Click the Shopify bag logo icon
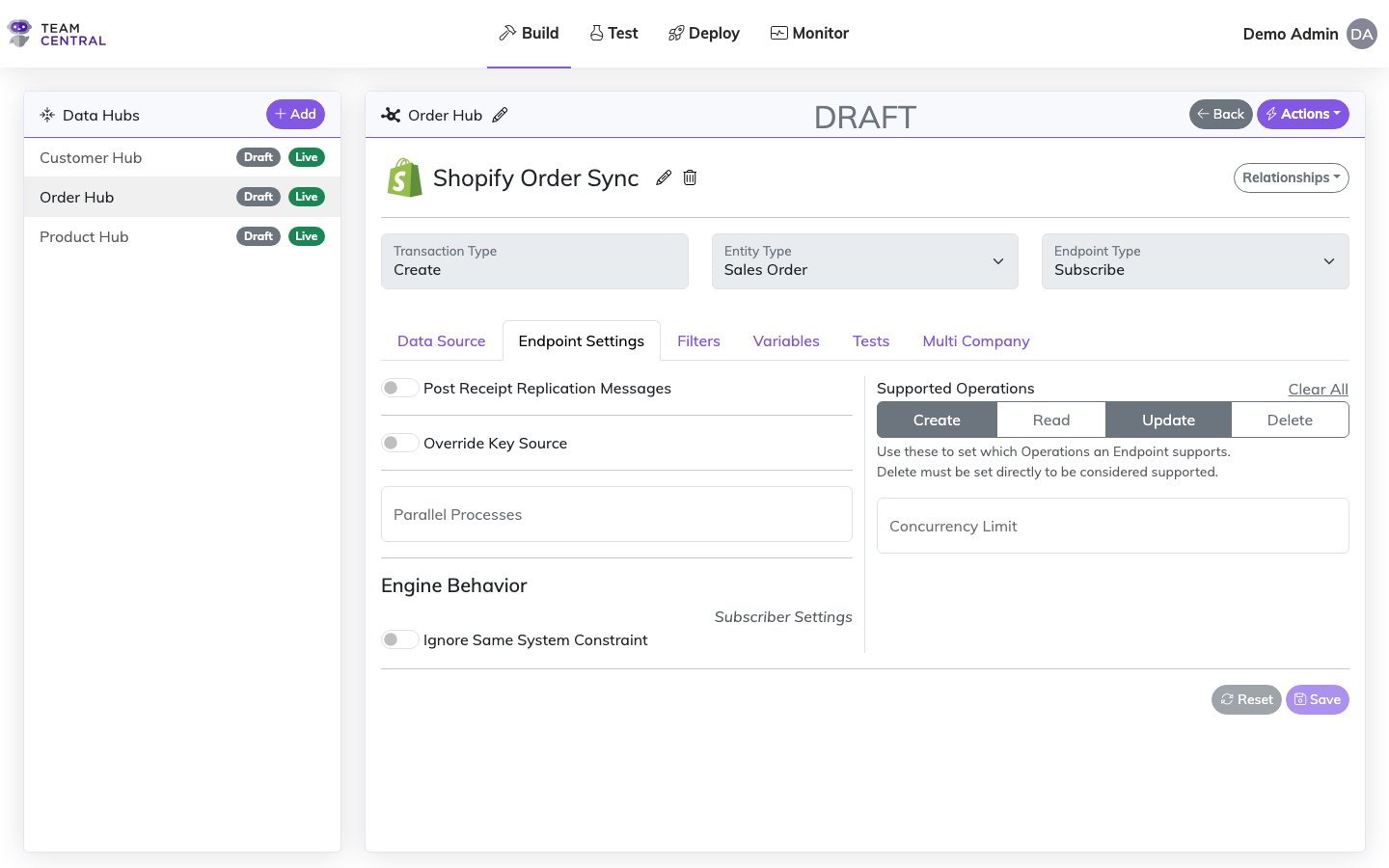The height and width of the screenshot is (868, 1389). coord(404,178)
